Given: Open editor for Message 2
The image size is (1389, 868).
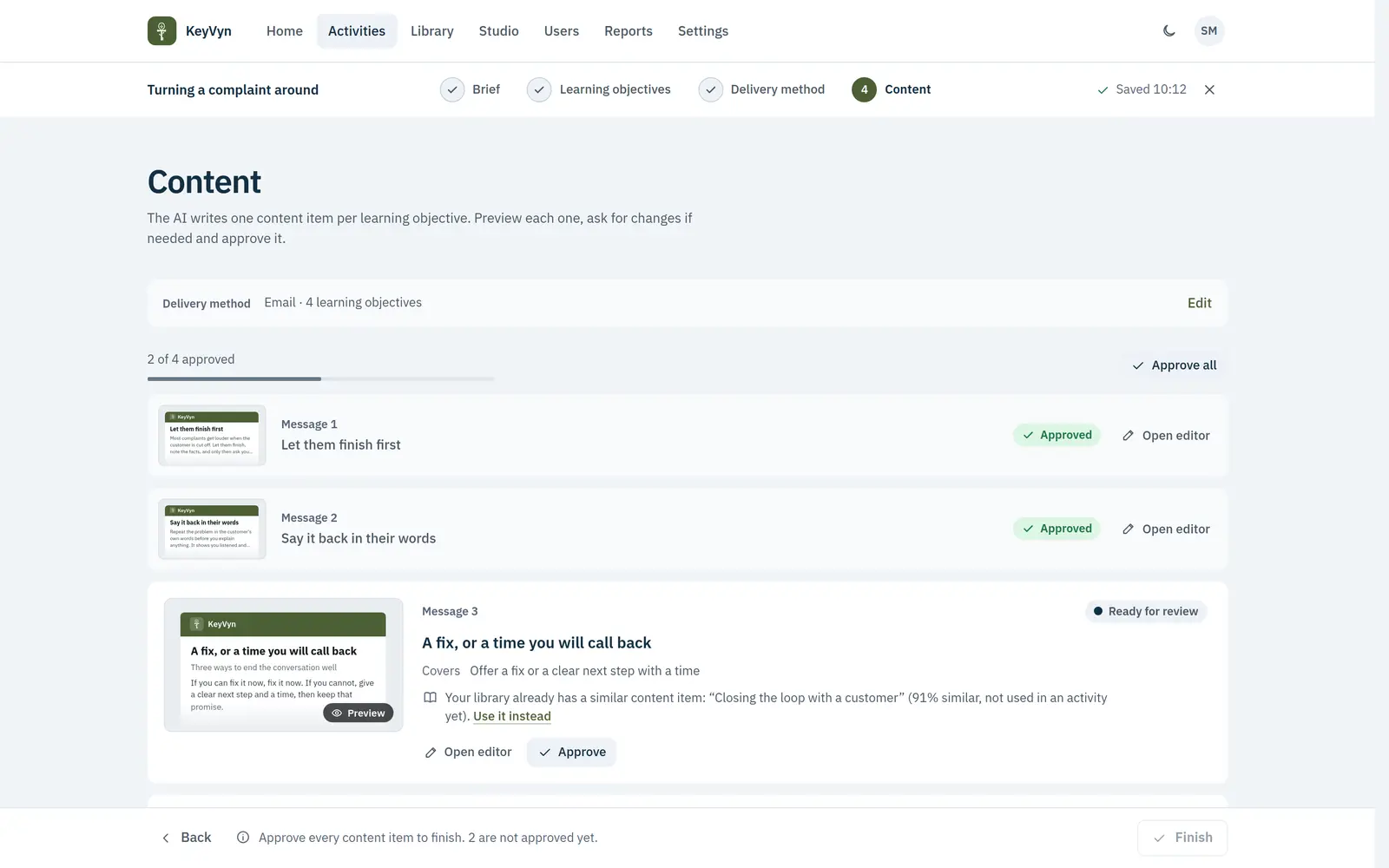Looking at the screenshot, I should click(x=1165, y=529).
